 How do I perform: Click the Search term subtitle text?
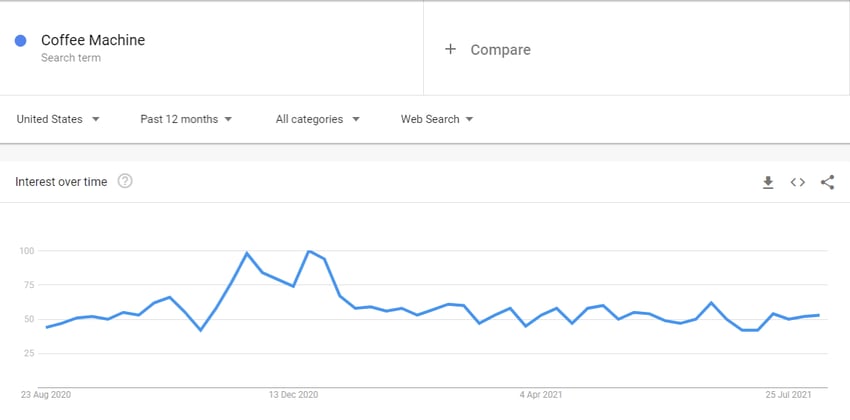tap(70, 57)
